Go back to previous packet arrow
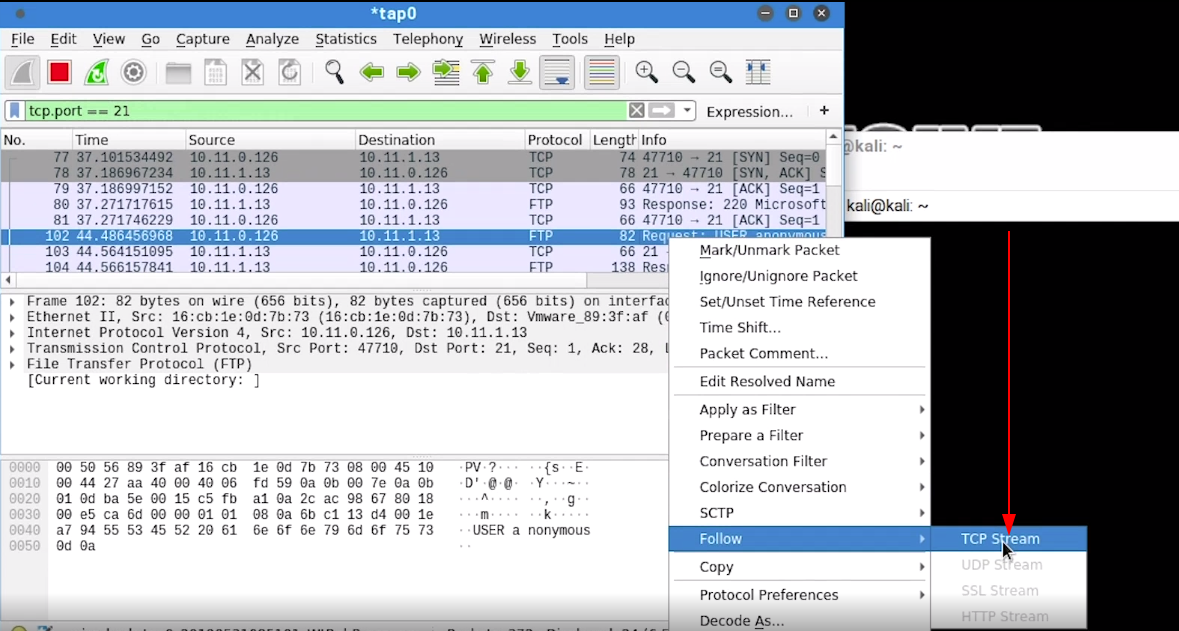 click(x=372, y=72)
